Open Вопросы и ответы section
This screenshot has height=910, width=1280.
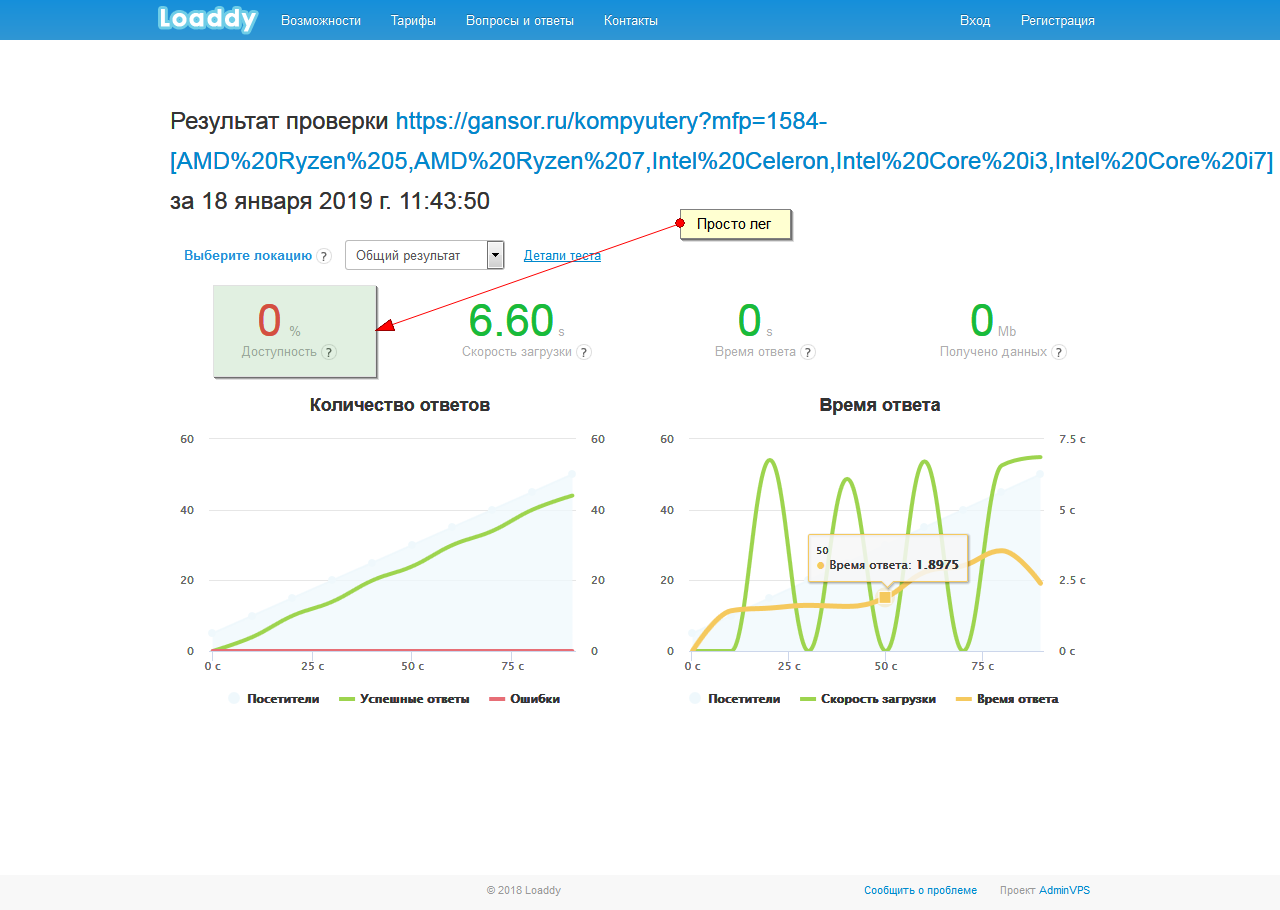[x=520, y=20]
